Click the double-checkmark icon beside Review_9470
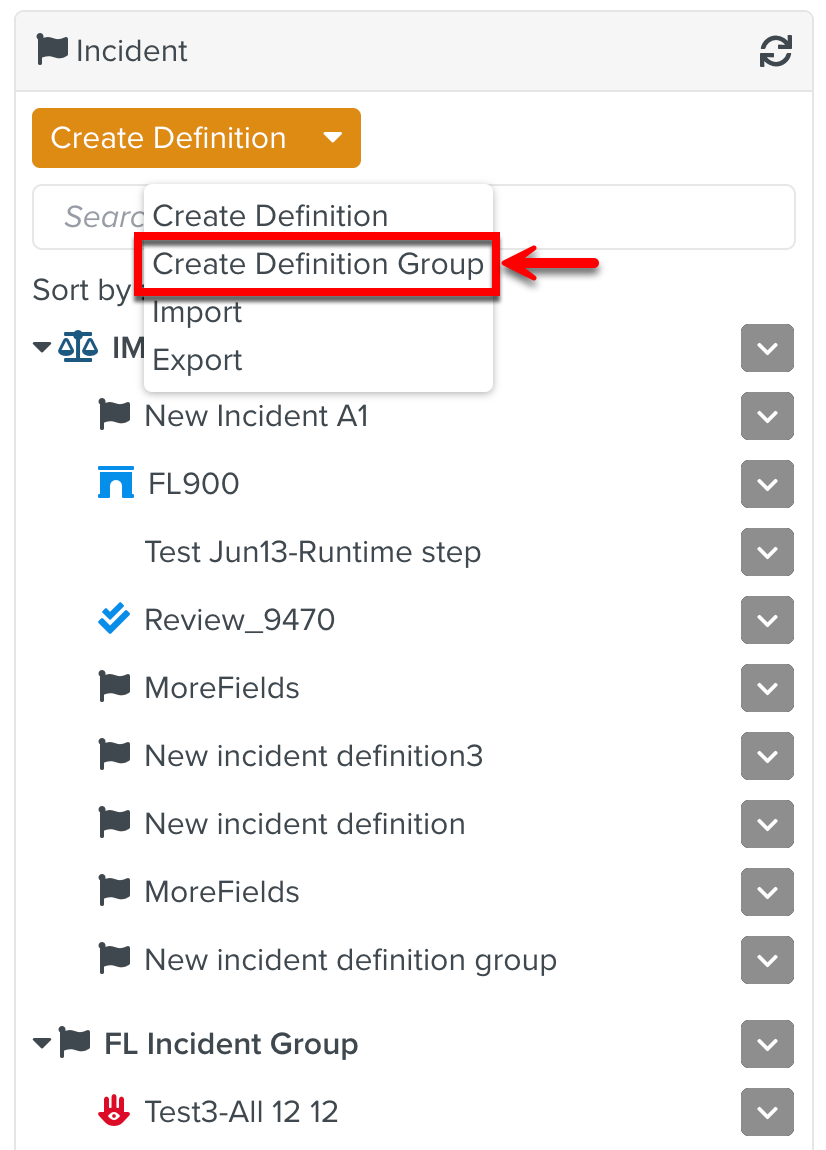826x1150 pixels. [x=114, y=620]
